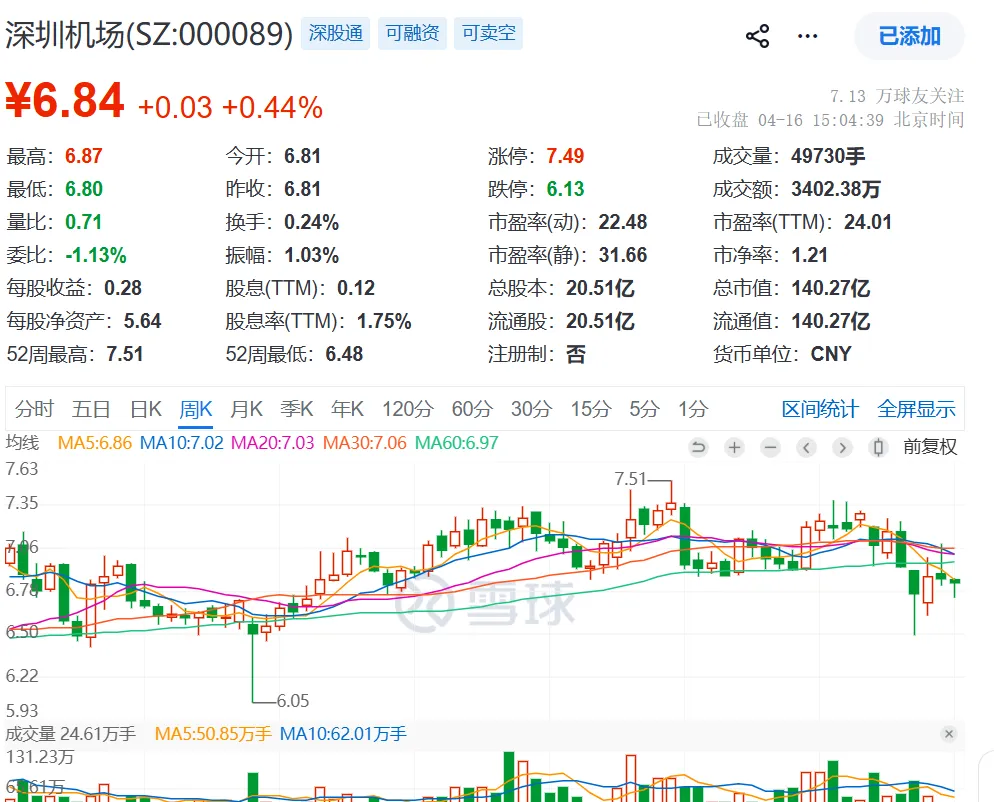Screen dimensions: 994x802
Task: Open the 季K chart tab
Action: point(297,409)
